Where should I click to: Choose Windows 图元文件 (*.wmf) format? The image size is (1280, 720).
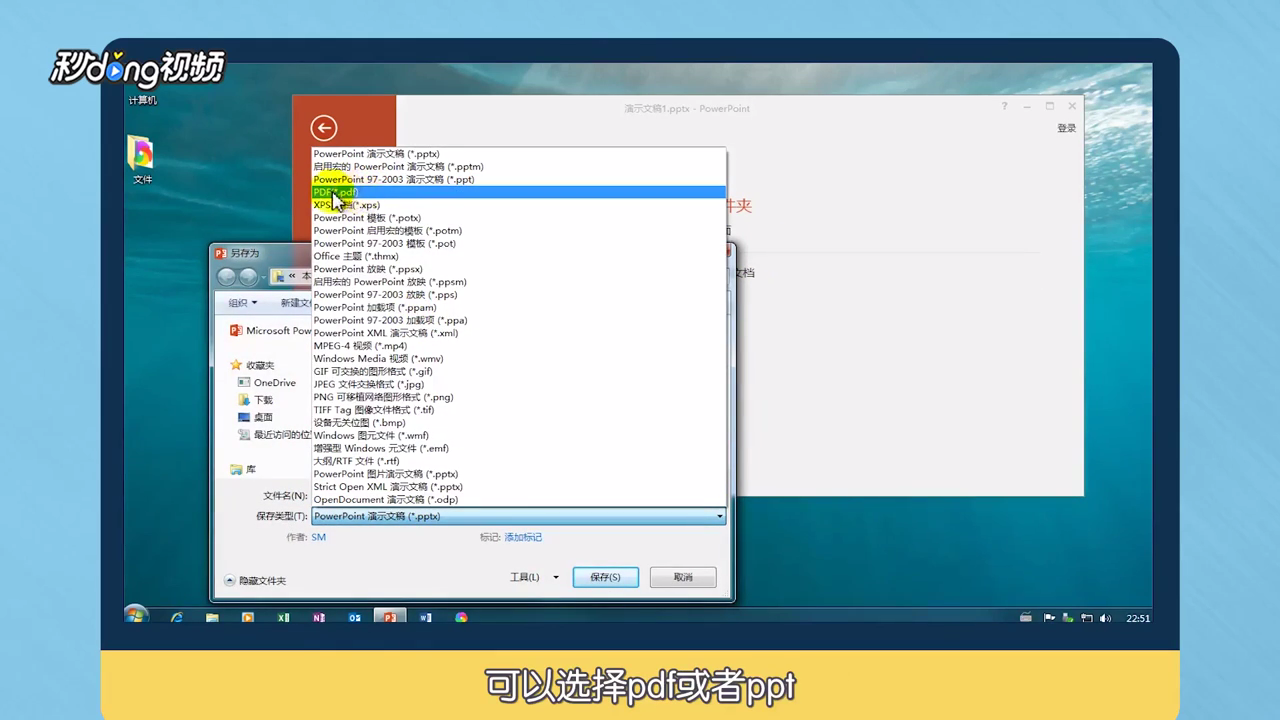coord(518,436)
